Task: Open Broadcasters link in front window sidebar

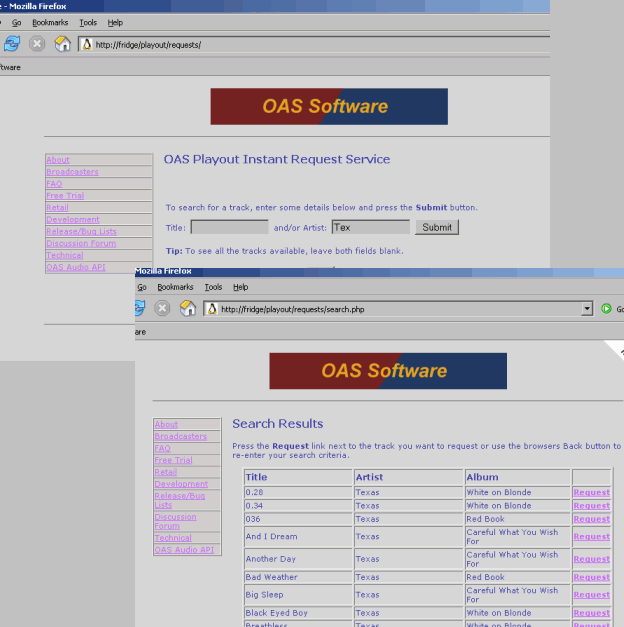Action: tap(181, 436)
